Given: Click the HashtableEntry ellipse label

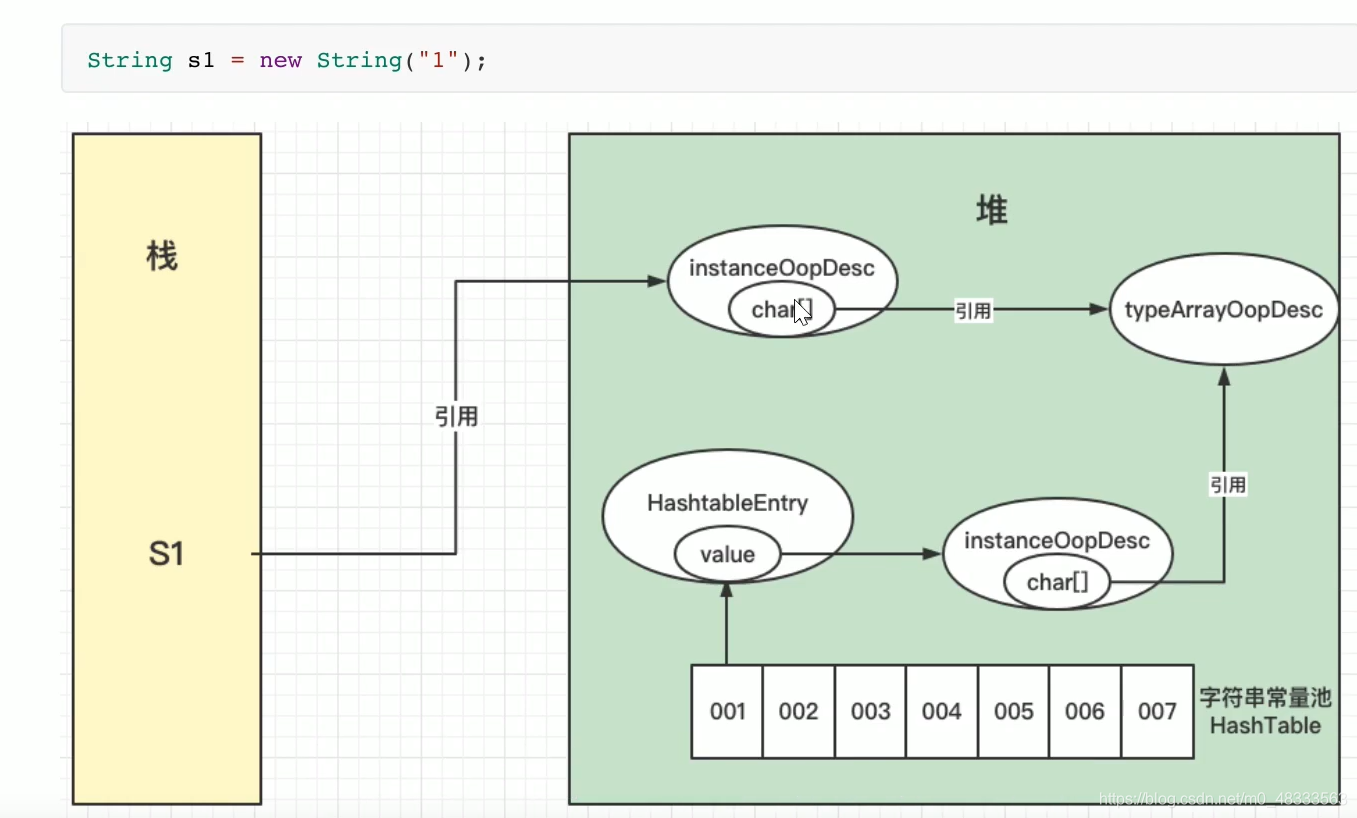Looking at the screenshot, I should (x=727, y=503).
